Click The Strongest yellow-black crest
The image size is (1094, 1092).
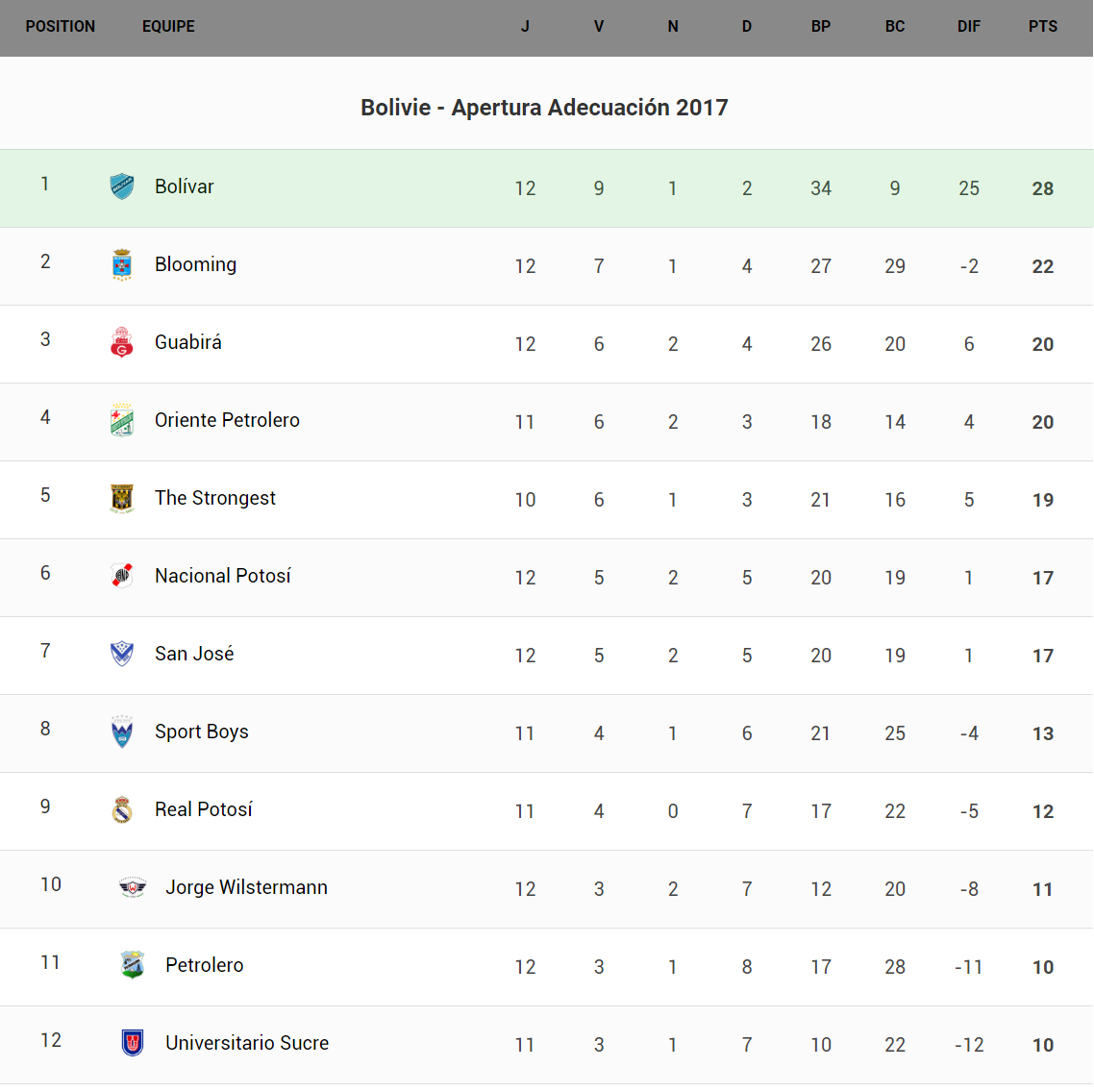(x=122, y=498)
